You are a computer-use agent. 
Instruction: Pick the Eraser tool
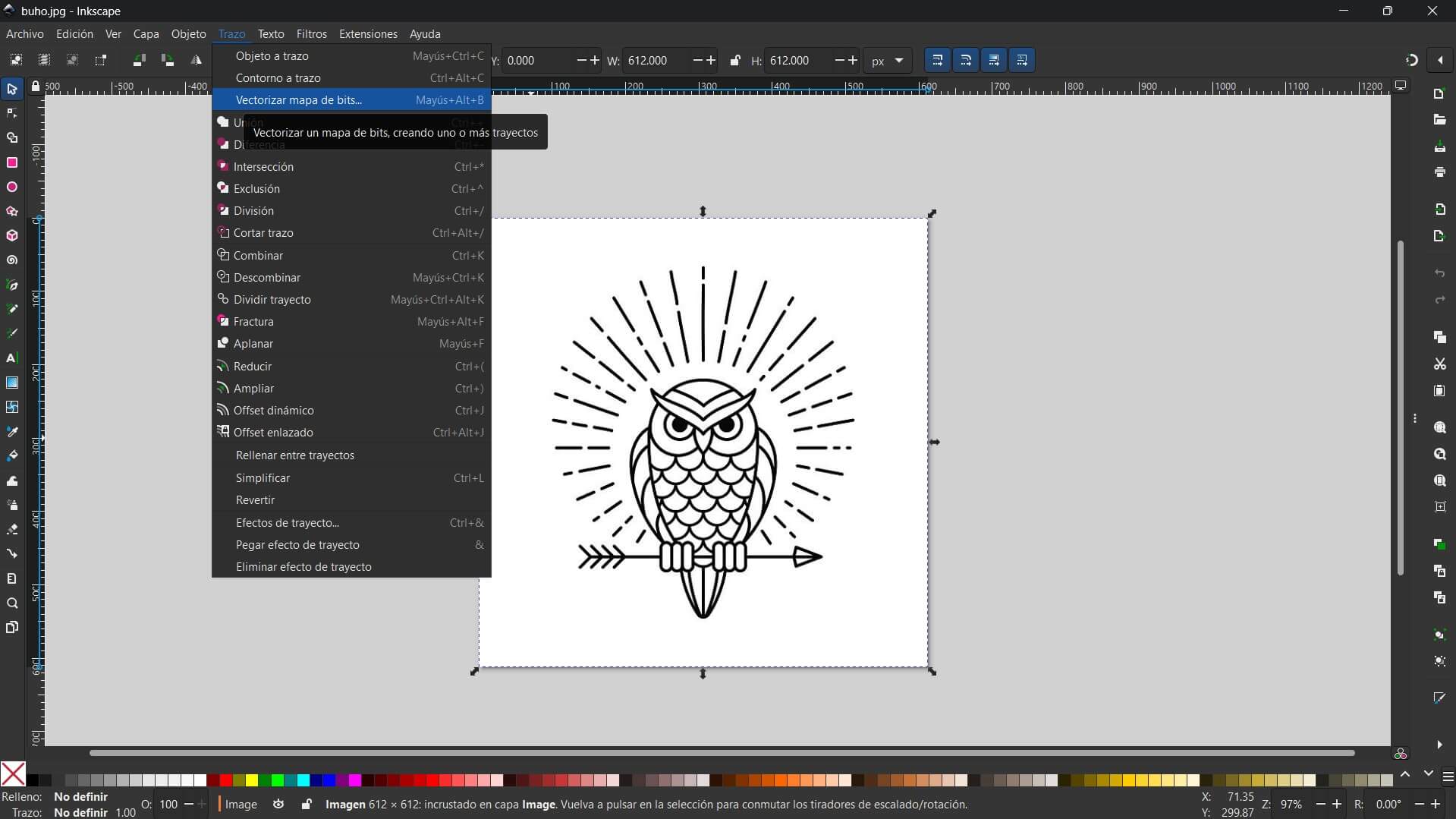pos(12,529)
